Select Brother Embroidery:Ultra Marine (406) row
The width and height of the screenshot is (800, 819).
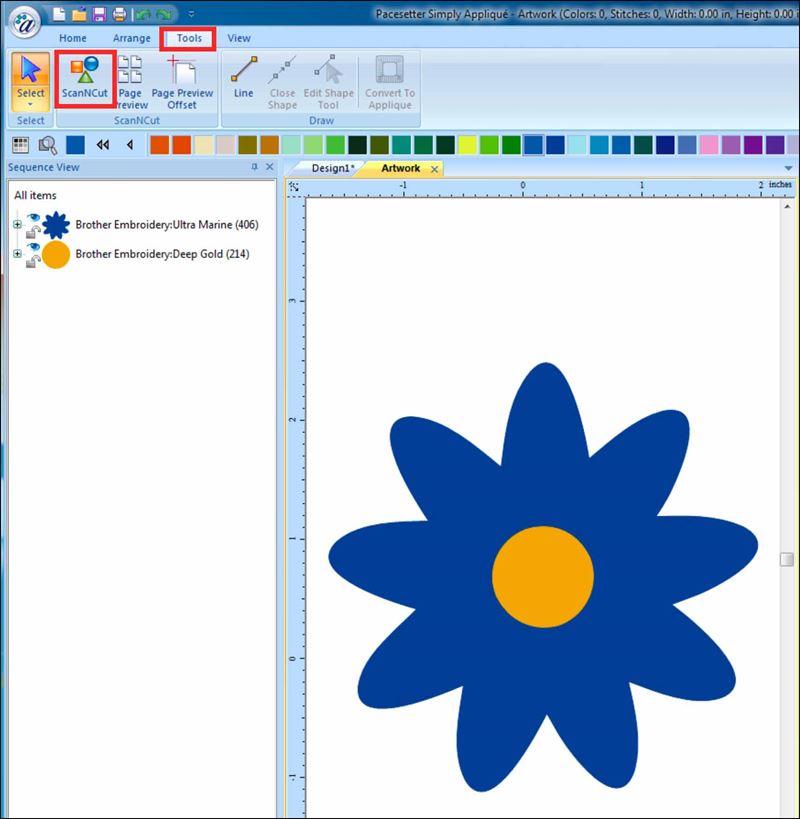167,225
